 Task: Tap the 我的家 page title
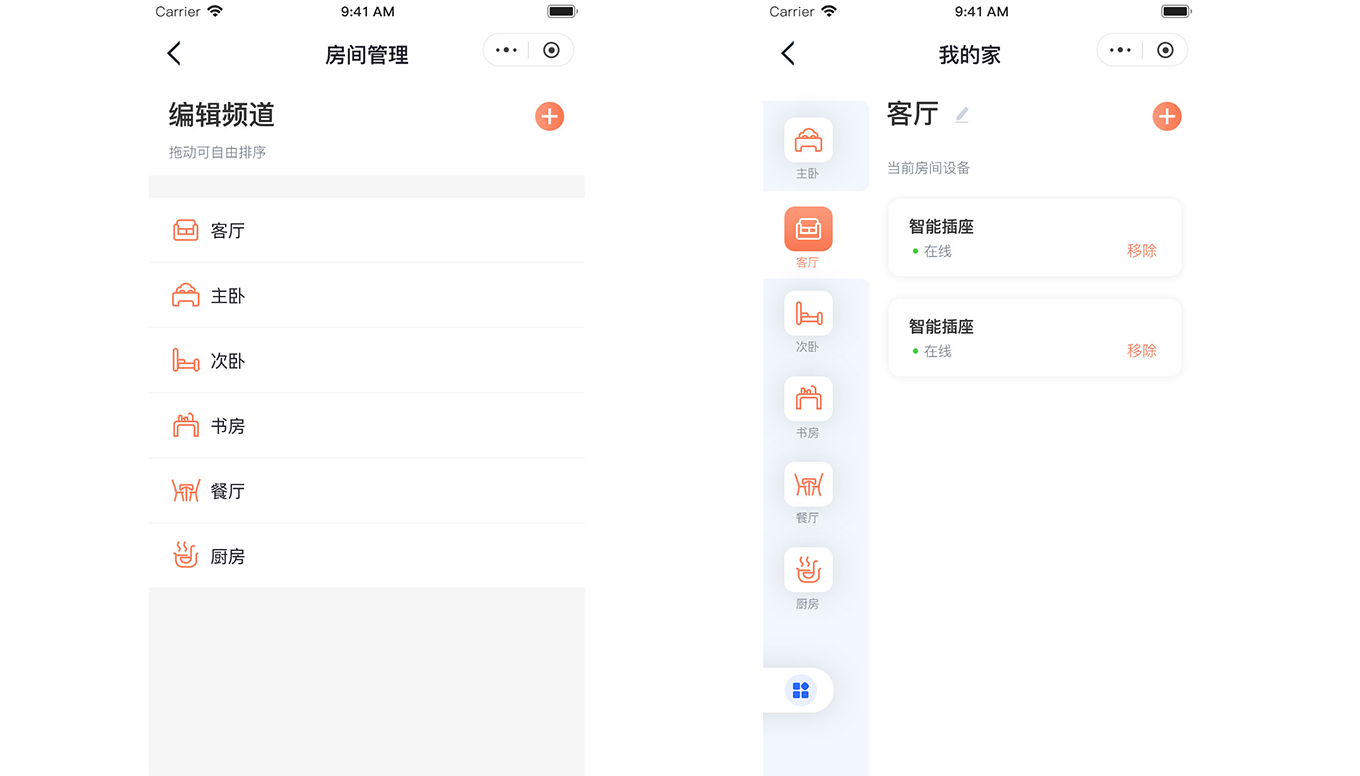pos(970,55)
